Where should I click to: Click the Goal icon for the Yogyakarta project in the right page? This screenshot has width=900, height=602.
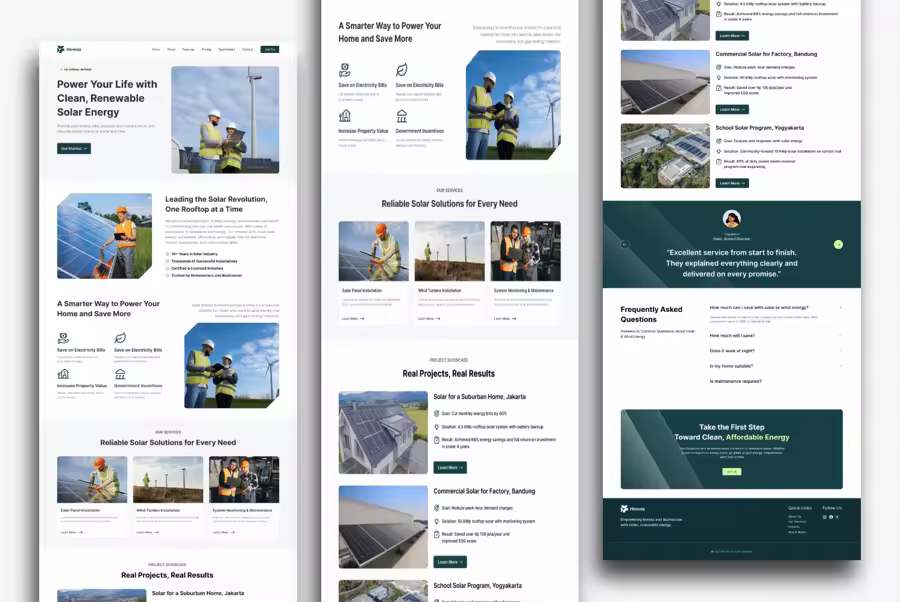(x=719, y=141)
